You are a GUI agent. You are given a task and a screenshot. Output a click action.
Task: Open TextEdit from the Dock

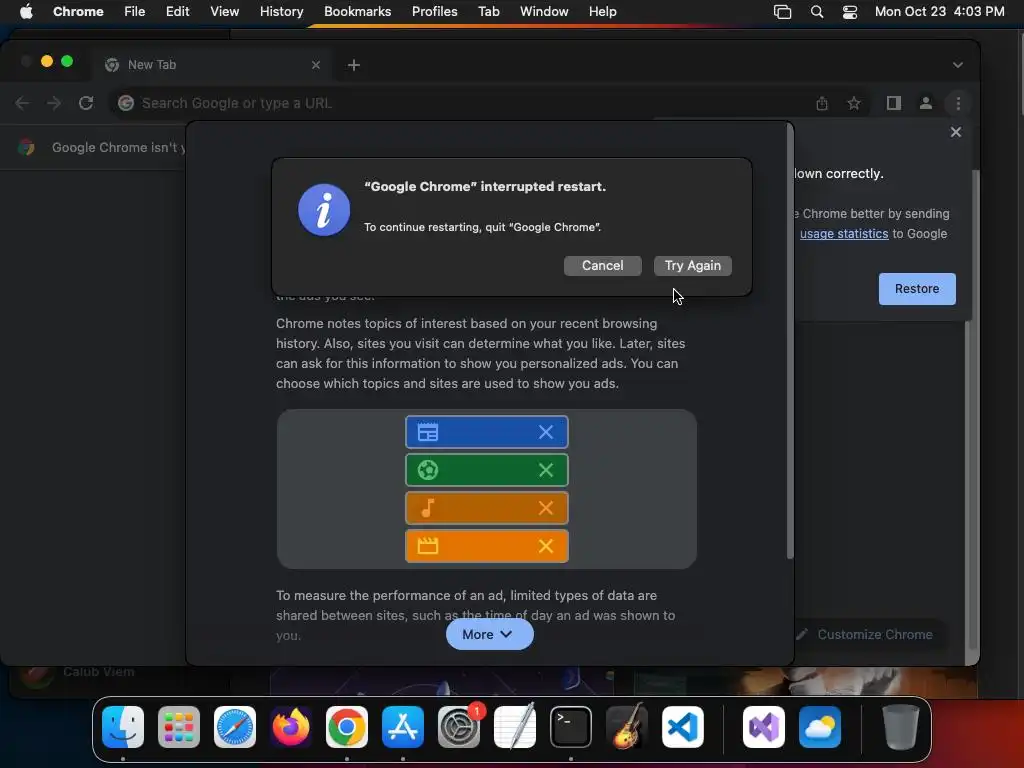point(515,727)
